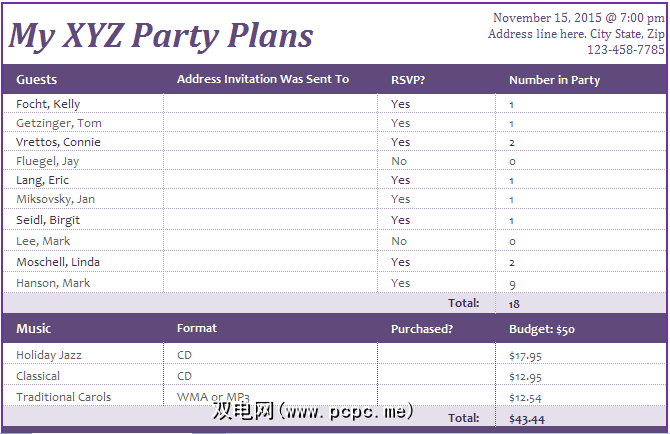The height and width of the screenshot is (434, 670).
Task: Click the "My XYZ Party Plans" title
Action: [x=161, y=35]
